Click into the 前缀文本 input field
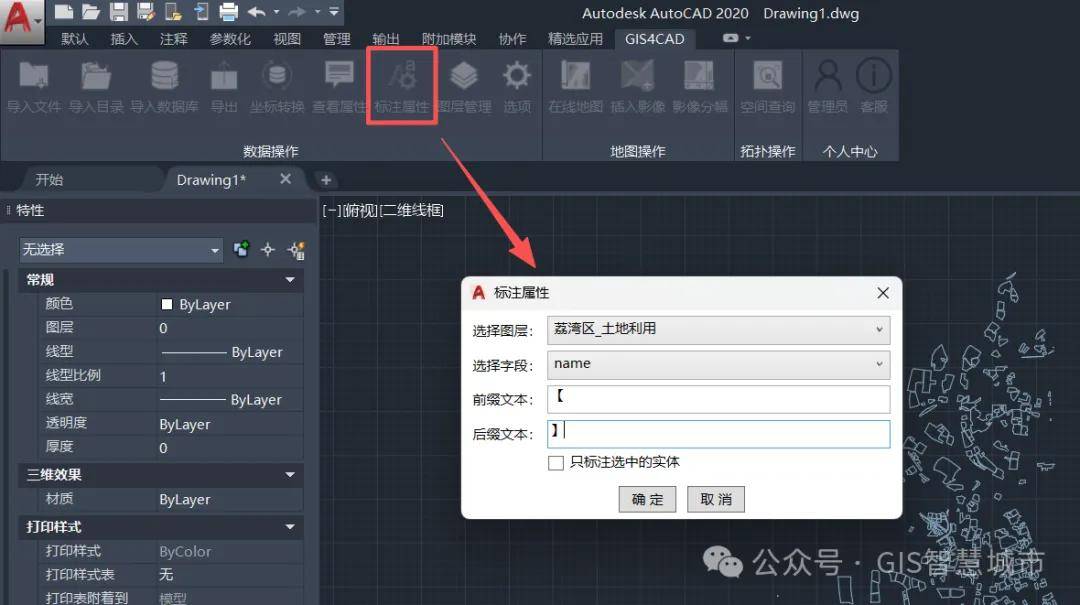This screenshot has height=605, width=1080. tap(718, 399)
